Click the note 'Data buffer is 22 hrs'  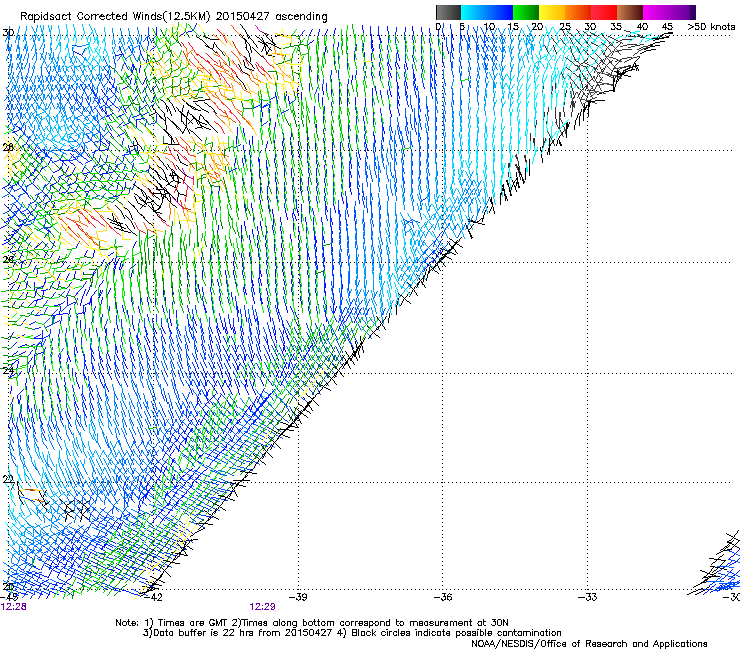(204, 633)
